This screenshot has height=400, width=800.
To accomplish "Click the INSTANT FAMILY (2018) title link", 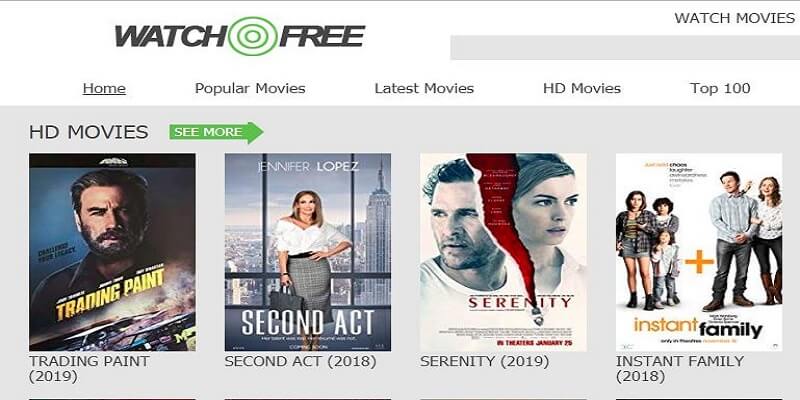I will (680, 369).
